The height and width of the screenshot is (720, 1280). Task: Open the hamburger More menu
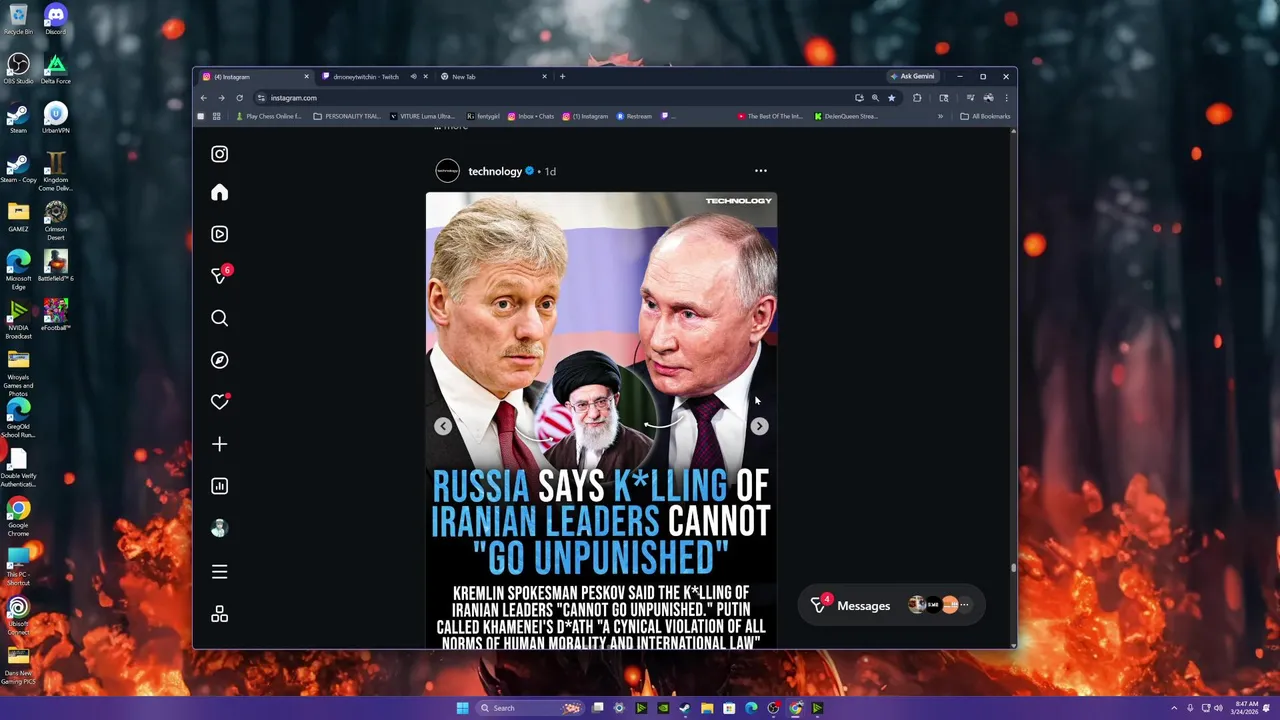click(219, 572)
